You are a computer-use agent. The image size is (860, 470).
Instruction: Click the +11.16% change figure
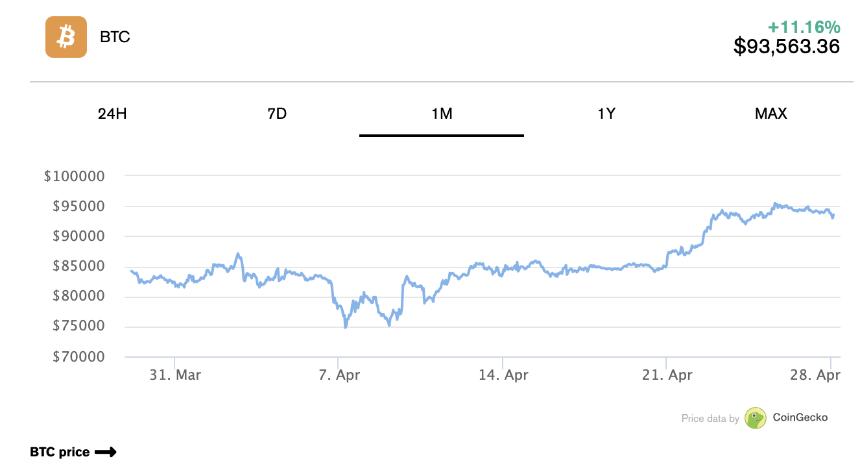[803, 26]
